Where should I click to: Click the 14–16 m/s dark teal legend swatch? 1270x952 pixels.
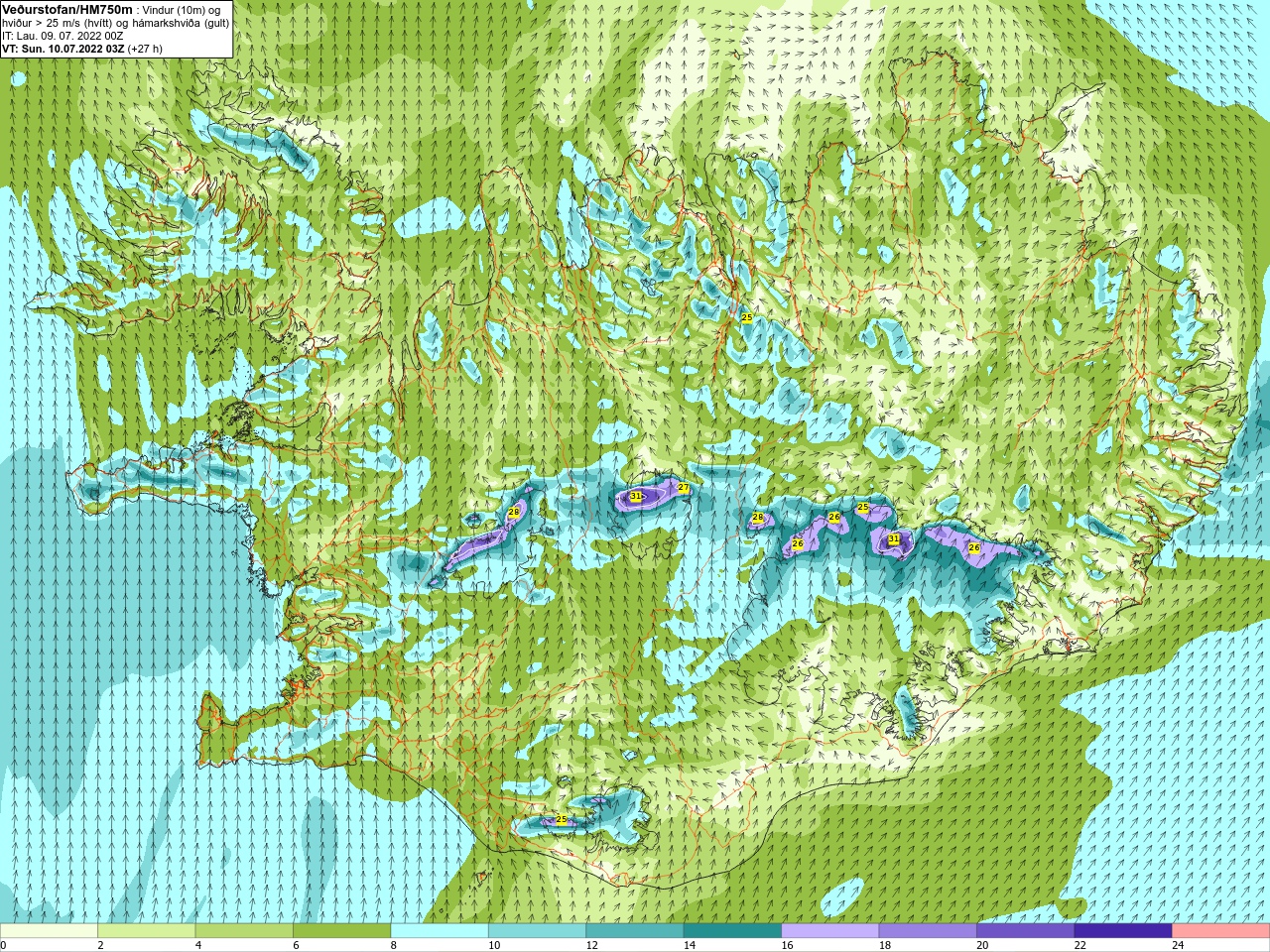click(x=732, y=931)
